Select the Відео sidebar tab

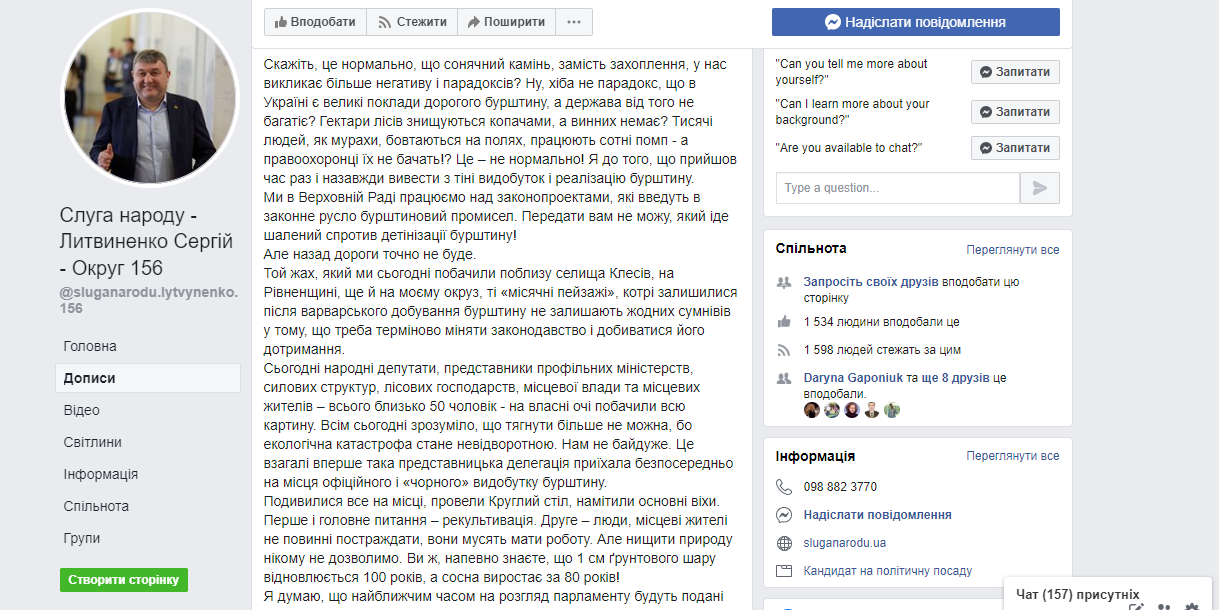click(81, 410)
